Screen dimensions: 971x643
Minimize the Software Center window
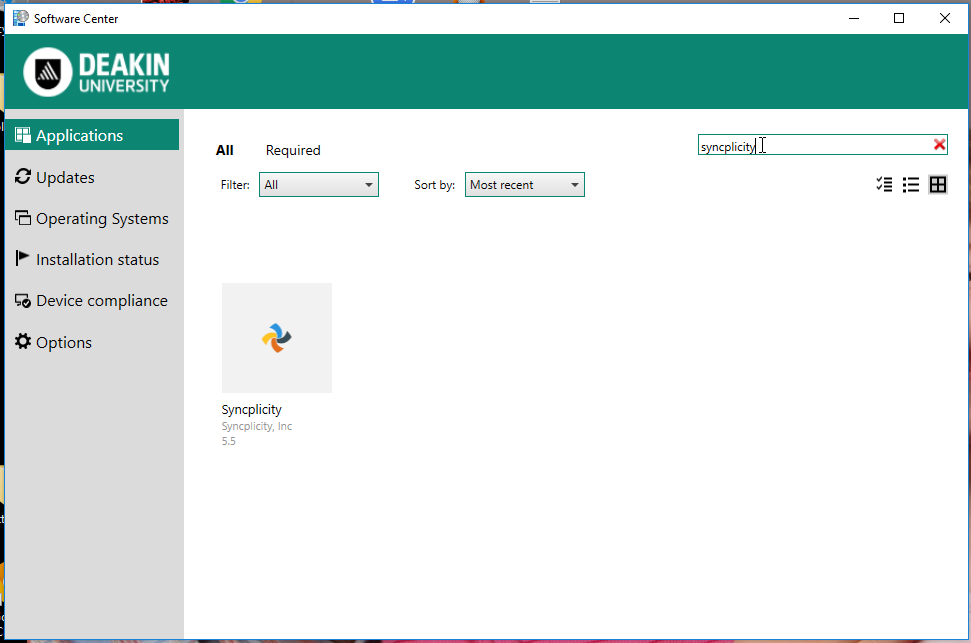click(854, 19)
